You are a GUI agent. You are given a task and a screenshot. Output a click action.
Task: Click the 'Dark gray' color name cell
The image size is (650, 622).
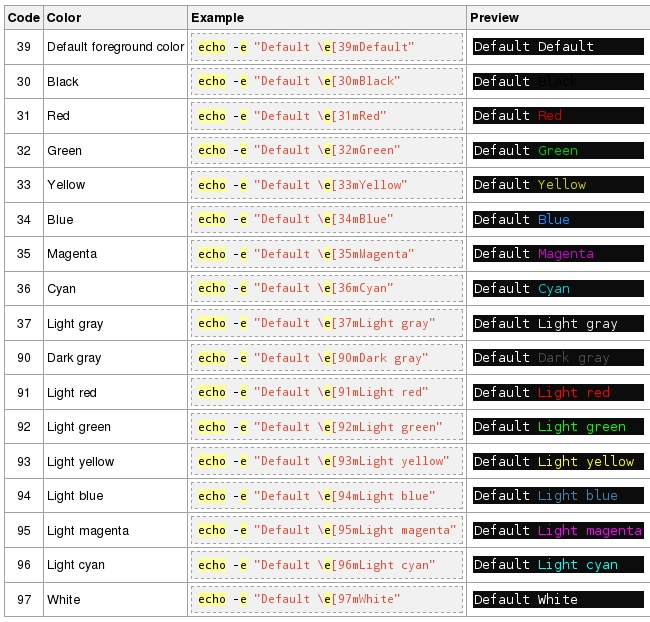click(115, 357)
